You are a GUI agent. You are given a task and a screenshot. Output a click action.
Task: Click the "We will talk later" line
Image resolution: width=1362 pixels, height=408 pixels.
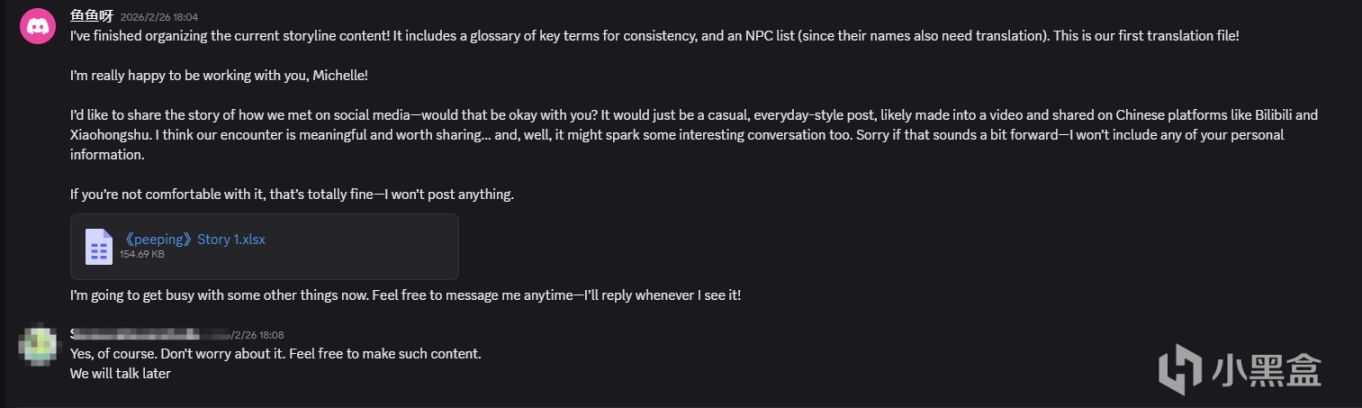(x=120, y=373)
